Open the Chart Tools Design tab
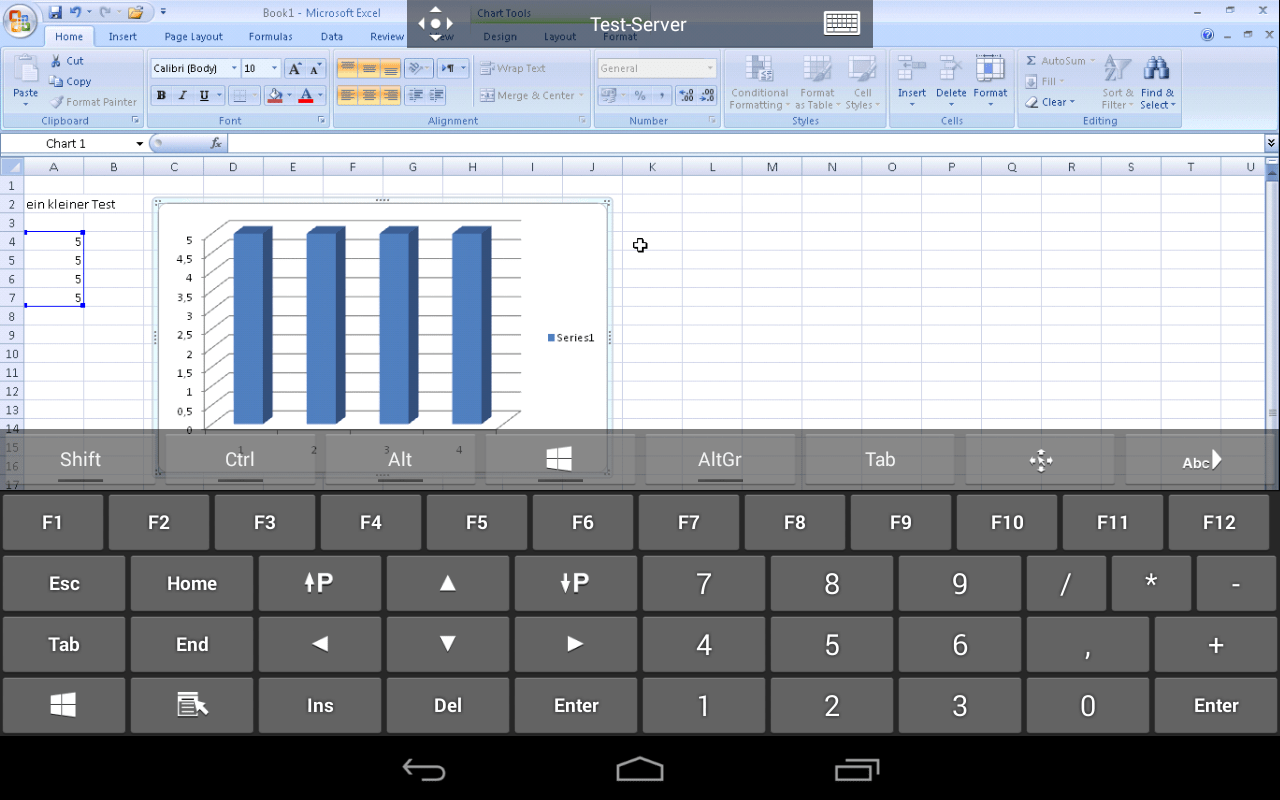This screenshot has width=1280, height=800. tap(500, 37)
